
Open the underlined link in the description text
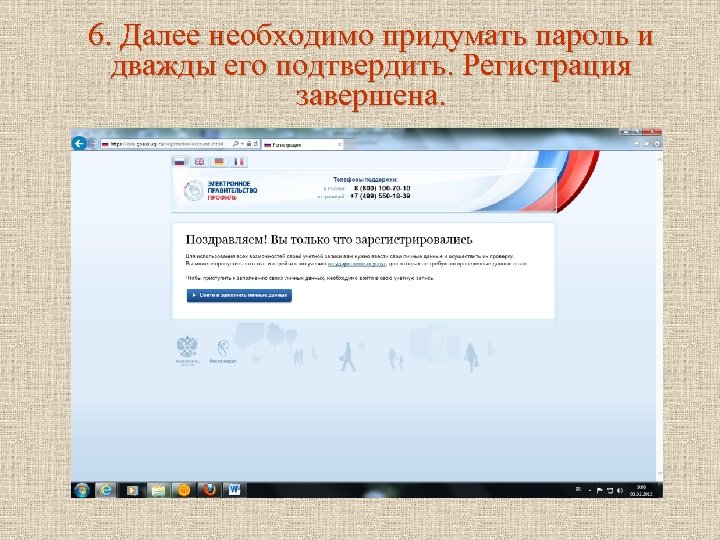357,264
